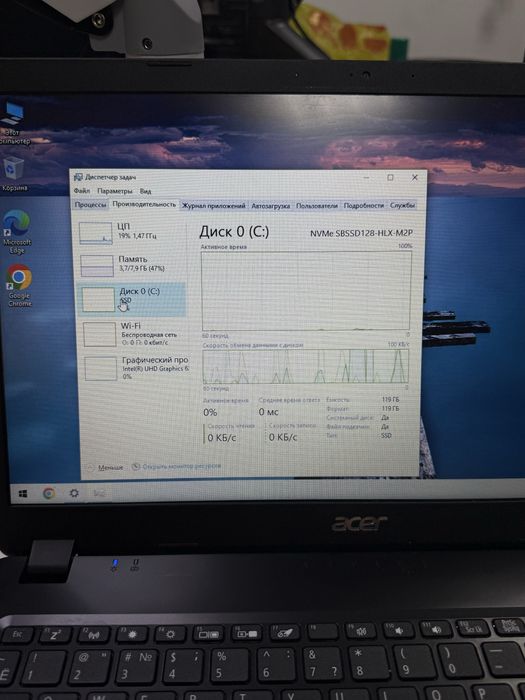This screenshot has width=525, height=700.
Task: Click the Диск 0 (C:) heading
Action: coord(234,231)
